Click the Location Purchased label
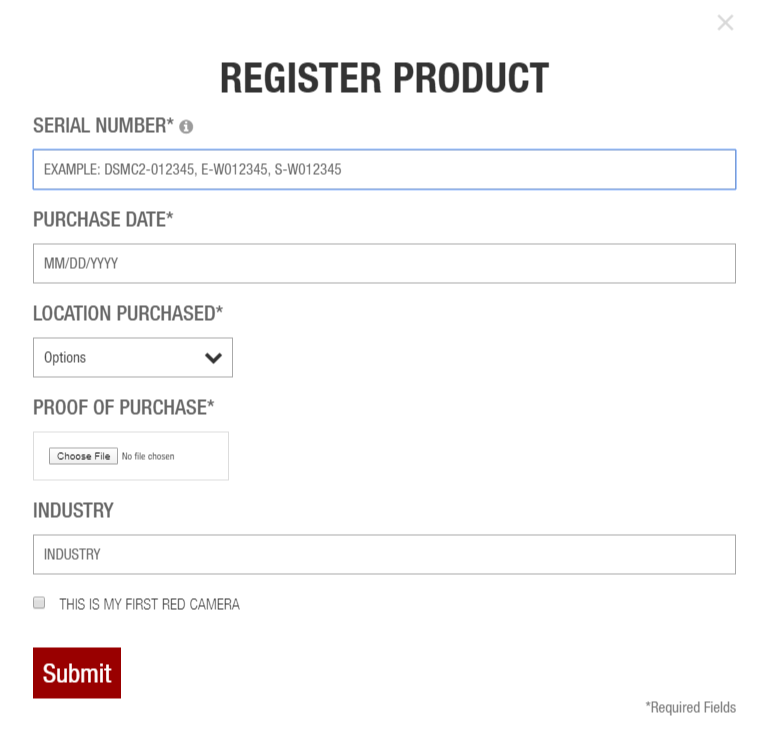Screen dimensions: 769x755 coord(128,313)
